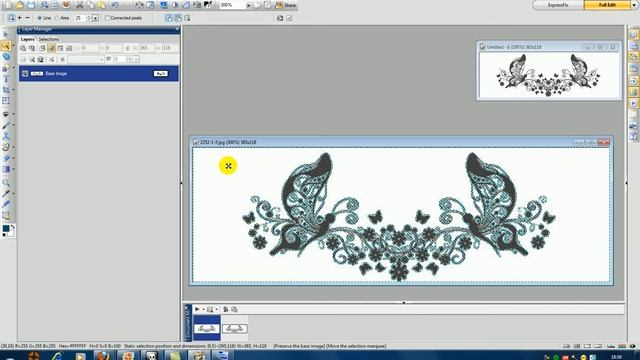The image size is (640, 360).
Task: Enable the Connected pixels checkbox
Action: click(x=107, y=18)
